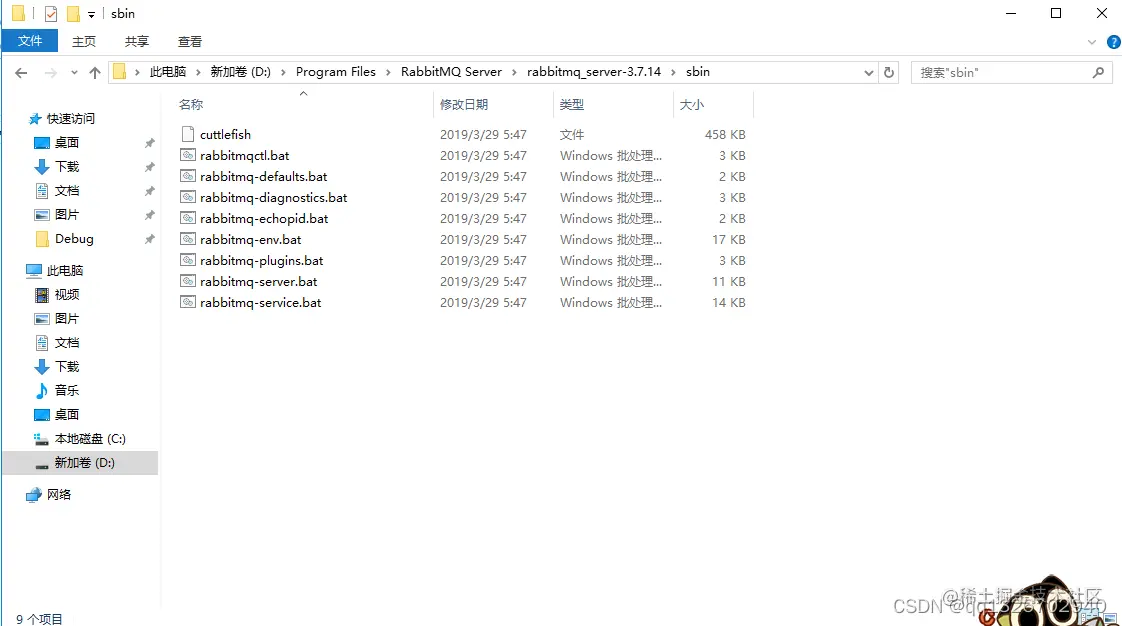The width and height of the screenshot is (1122, 626).
Task: Expand the chevron after 此电脑 breadcrumb
Action: click(x=197, y=72)
